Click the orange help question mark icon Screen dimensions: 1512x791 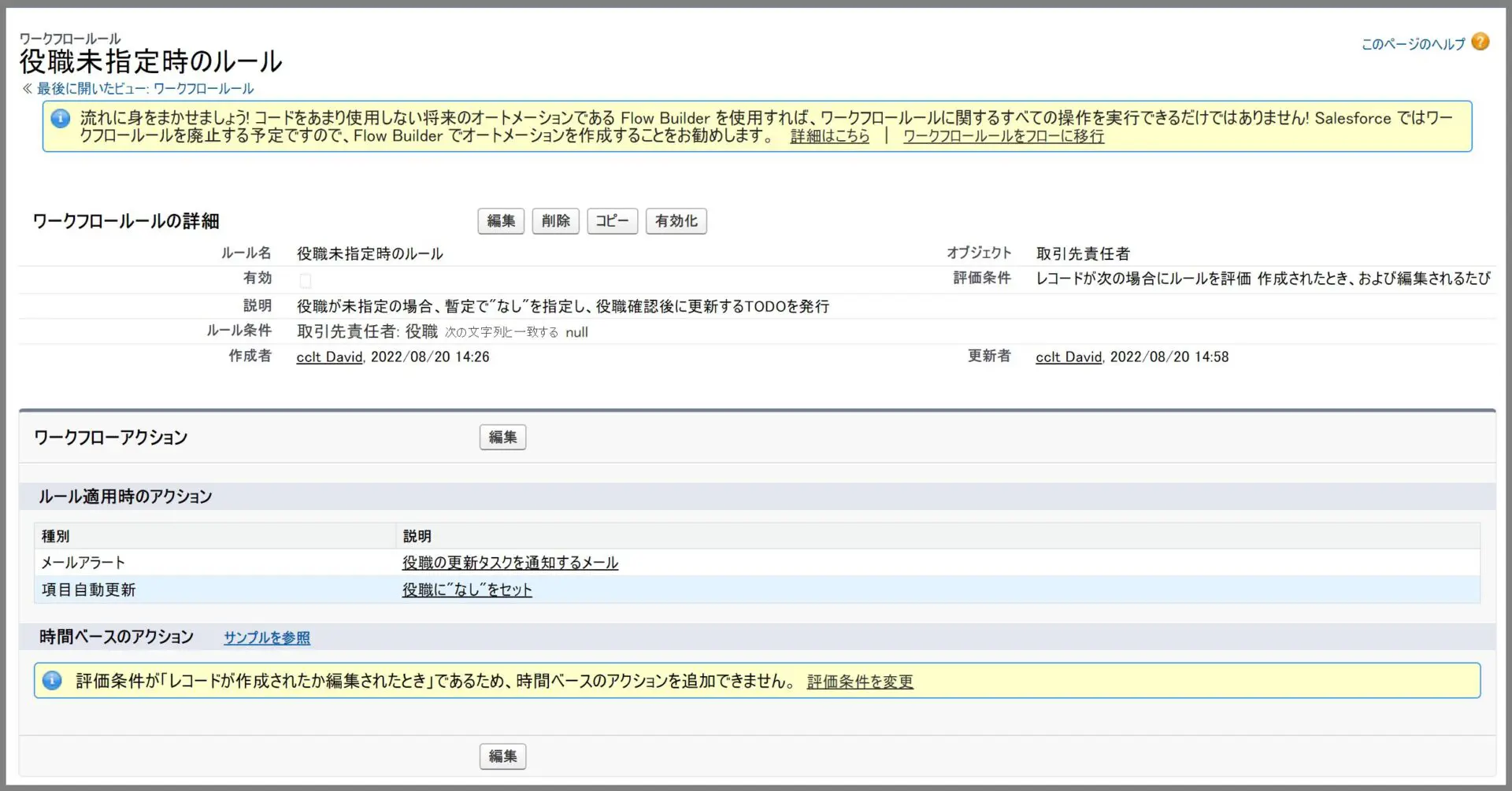pyautogui.click(x=1480, y=42)
